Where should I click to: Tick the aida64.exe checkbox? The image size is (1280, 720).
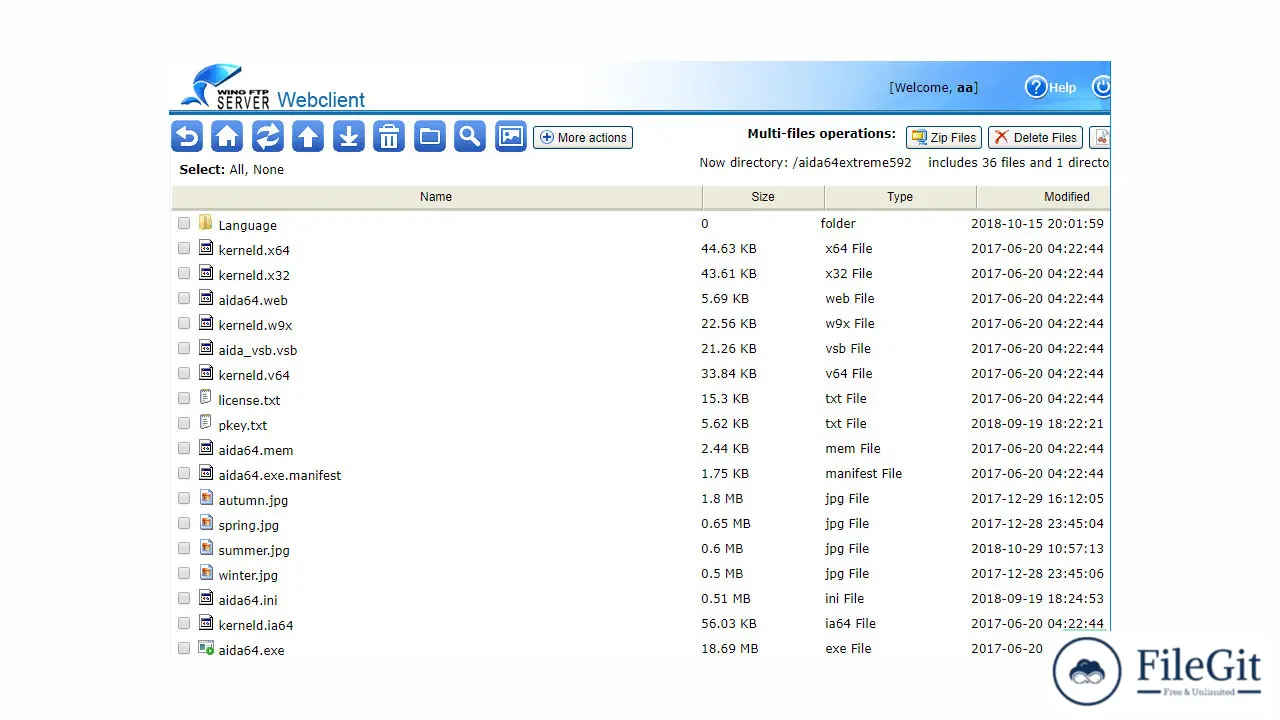(184, 648)
